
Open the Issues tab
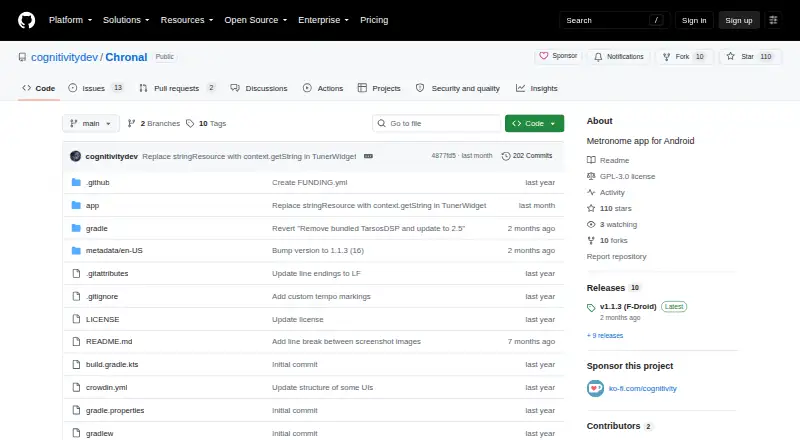[x=95, y=88]
